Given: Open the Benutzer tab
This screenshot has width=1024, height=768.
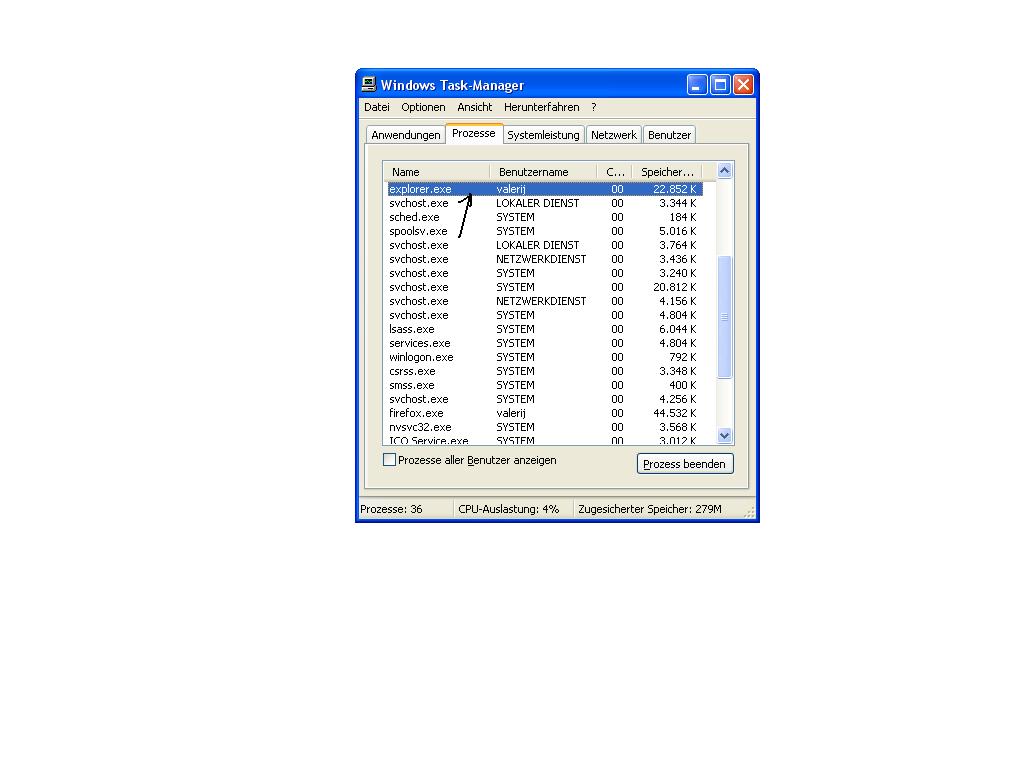Looking at the screenshot, I should click(669, 135).
